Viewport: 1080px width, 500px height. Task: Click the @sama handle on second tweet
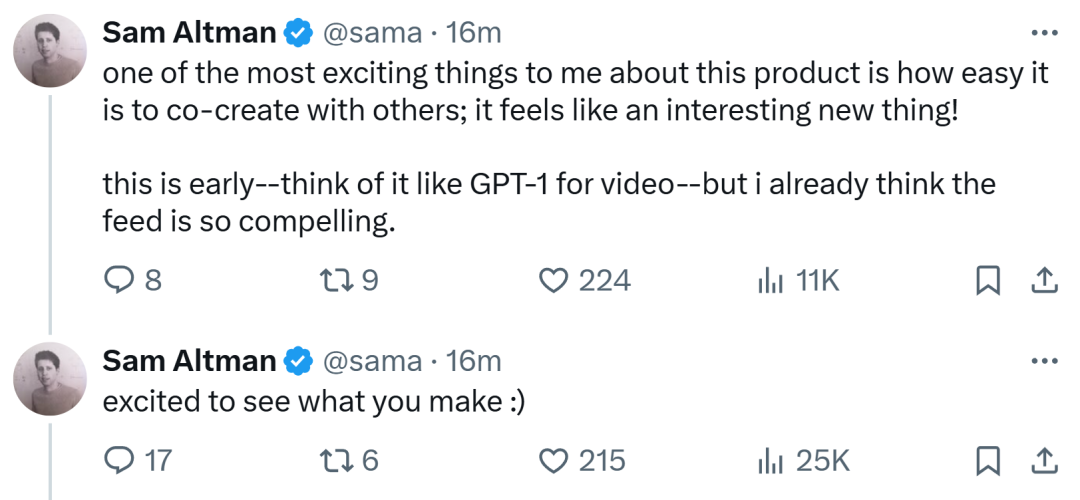(x=370, y=361)
